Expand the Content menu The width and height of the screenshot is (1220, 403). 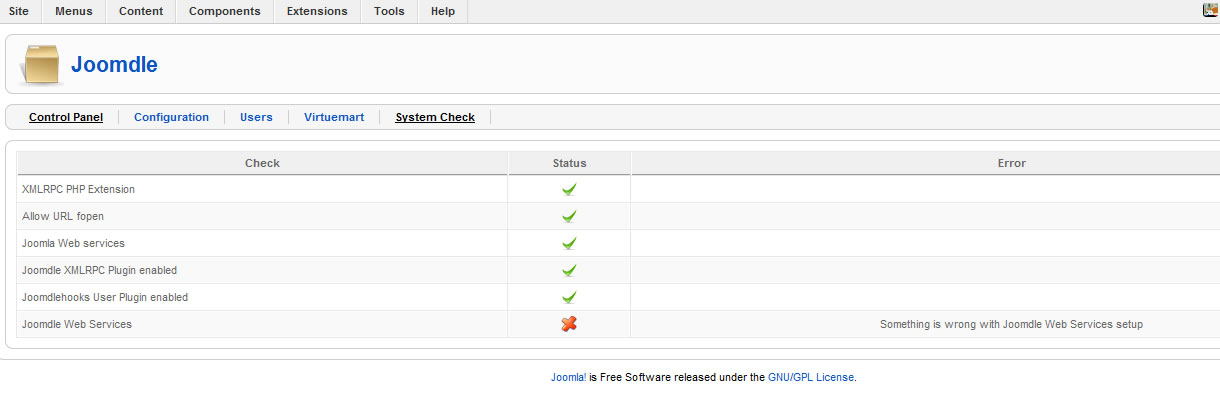tap(140, 12)
